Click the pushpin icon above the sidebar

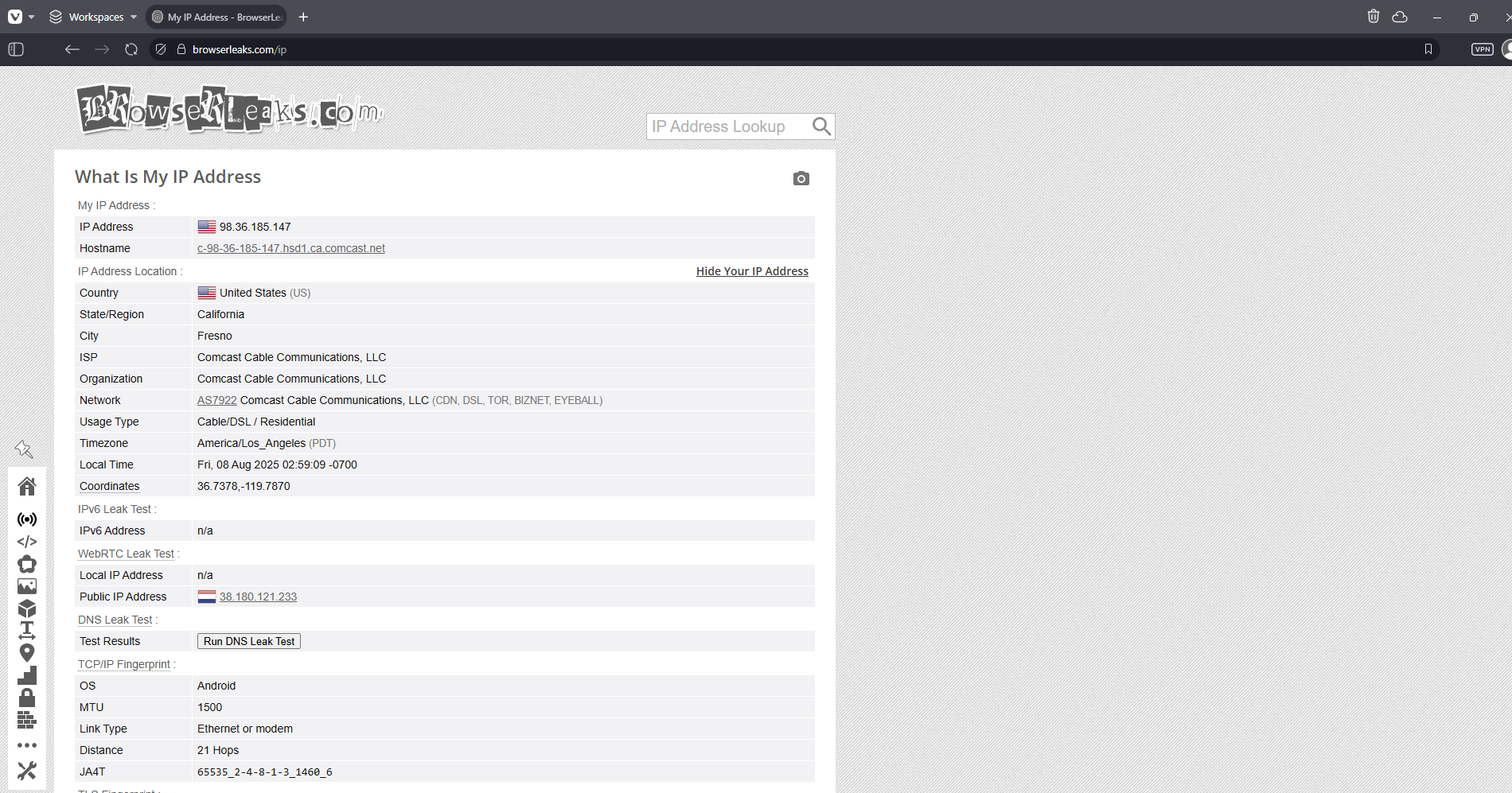pyautogui.click(x=24, y=449)
